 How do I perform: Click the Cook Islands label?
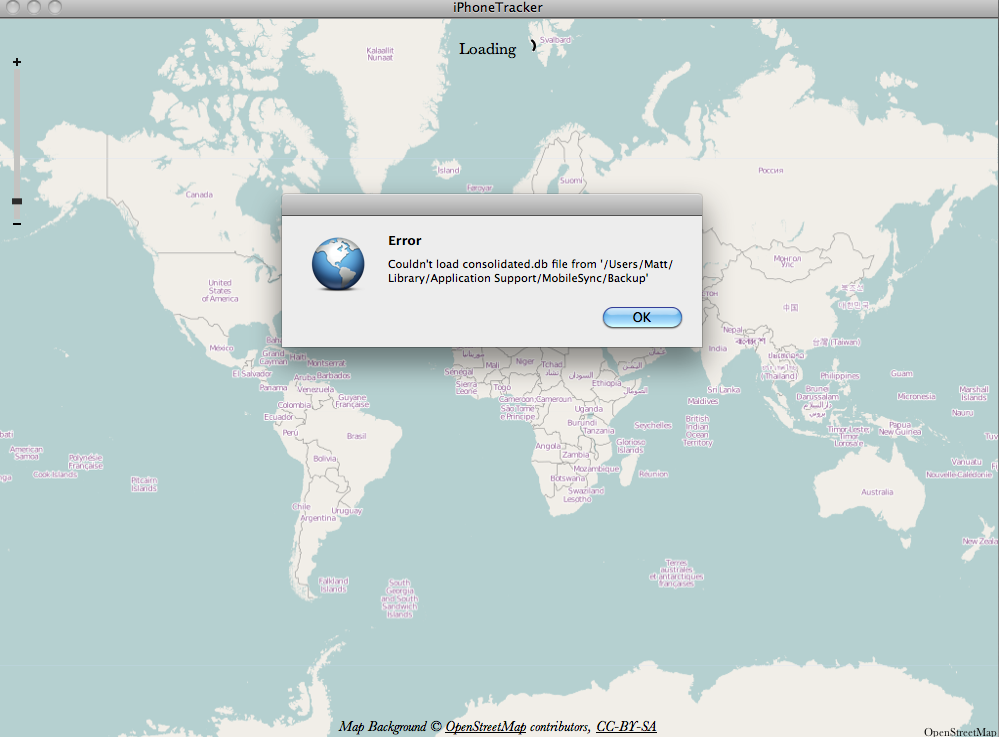click(x=55, y=474)
